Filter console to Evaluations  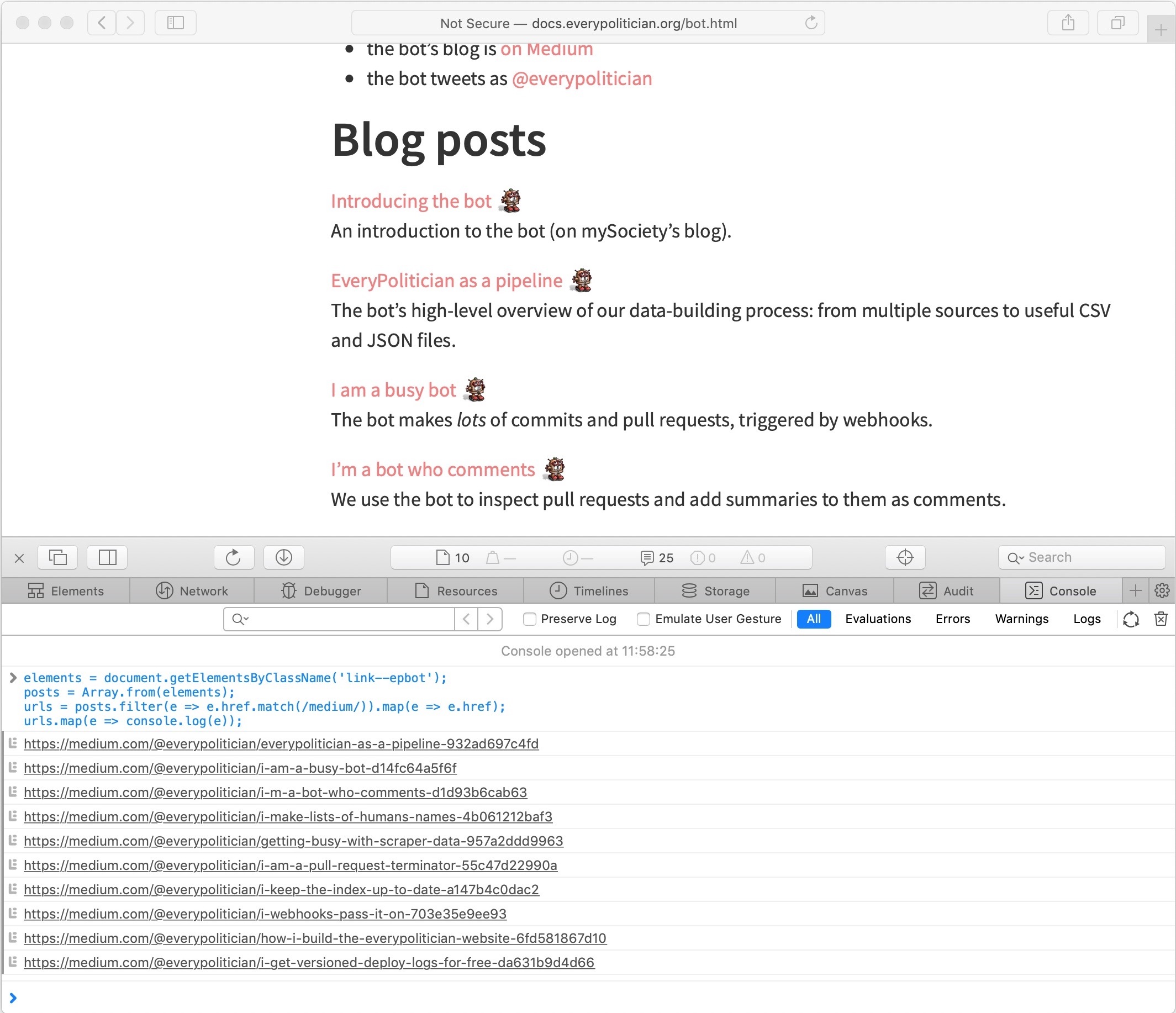(x=878, y=619)
